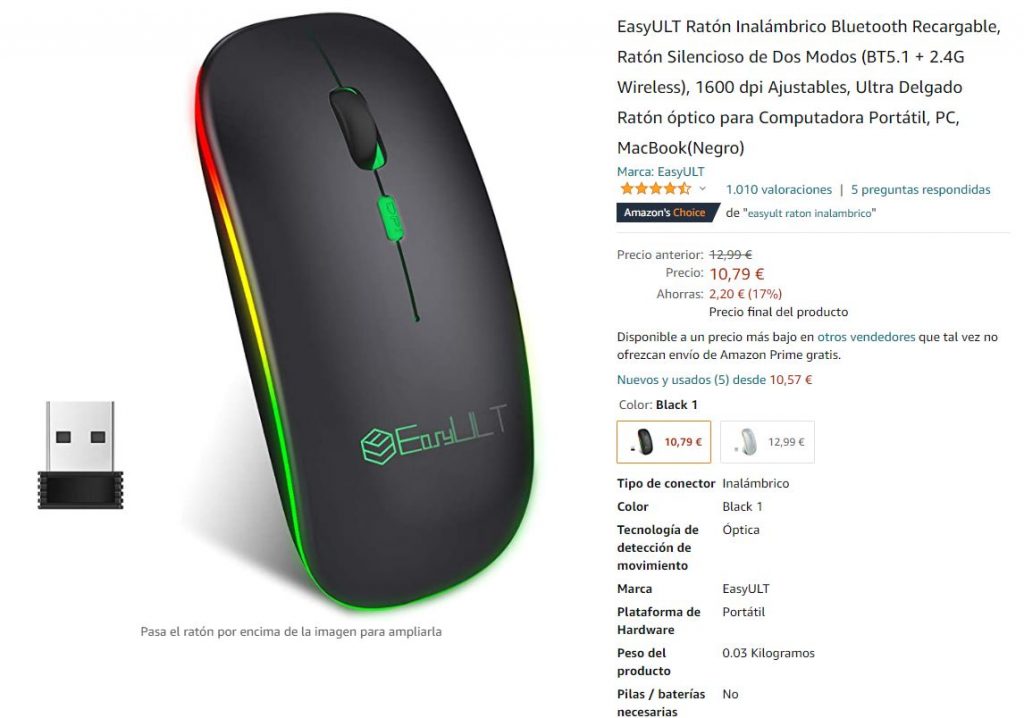Open Nuevos y usados (5) offers link
The height and width of the screenshot is (718, 1024).
click(x=714, y=380)
